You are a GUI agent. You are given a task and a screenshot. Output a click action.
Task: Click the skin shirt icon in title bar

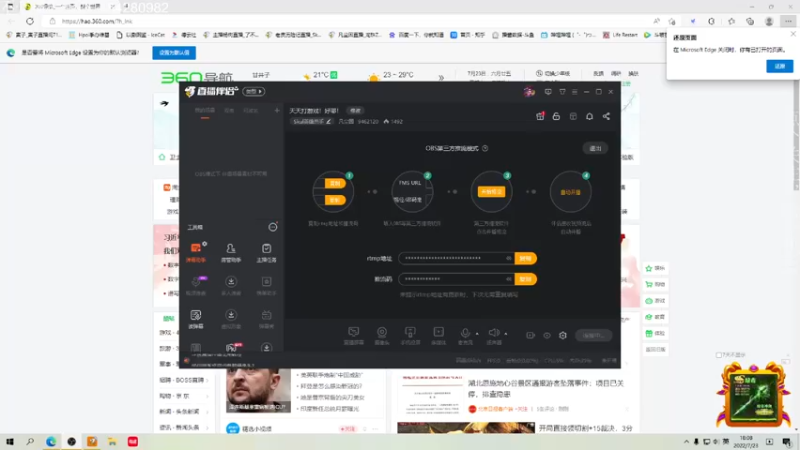(562, 92)
